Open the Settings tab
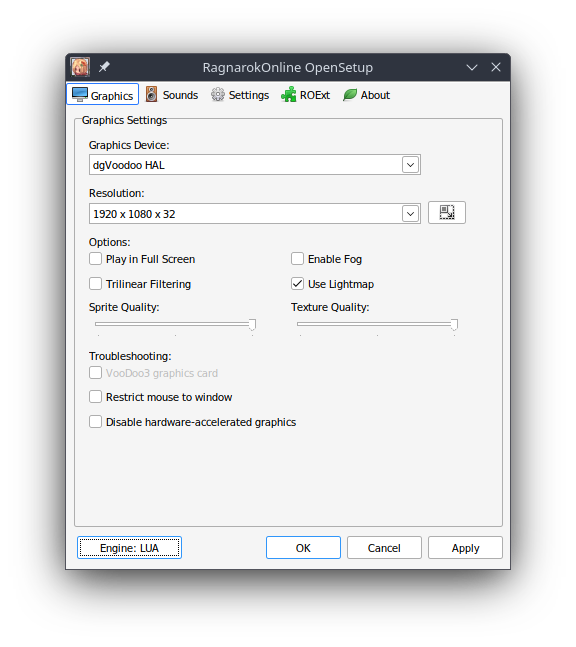 [x=240, y=95]
